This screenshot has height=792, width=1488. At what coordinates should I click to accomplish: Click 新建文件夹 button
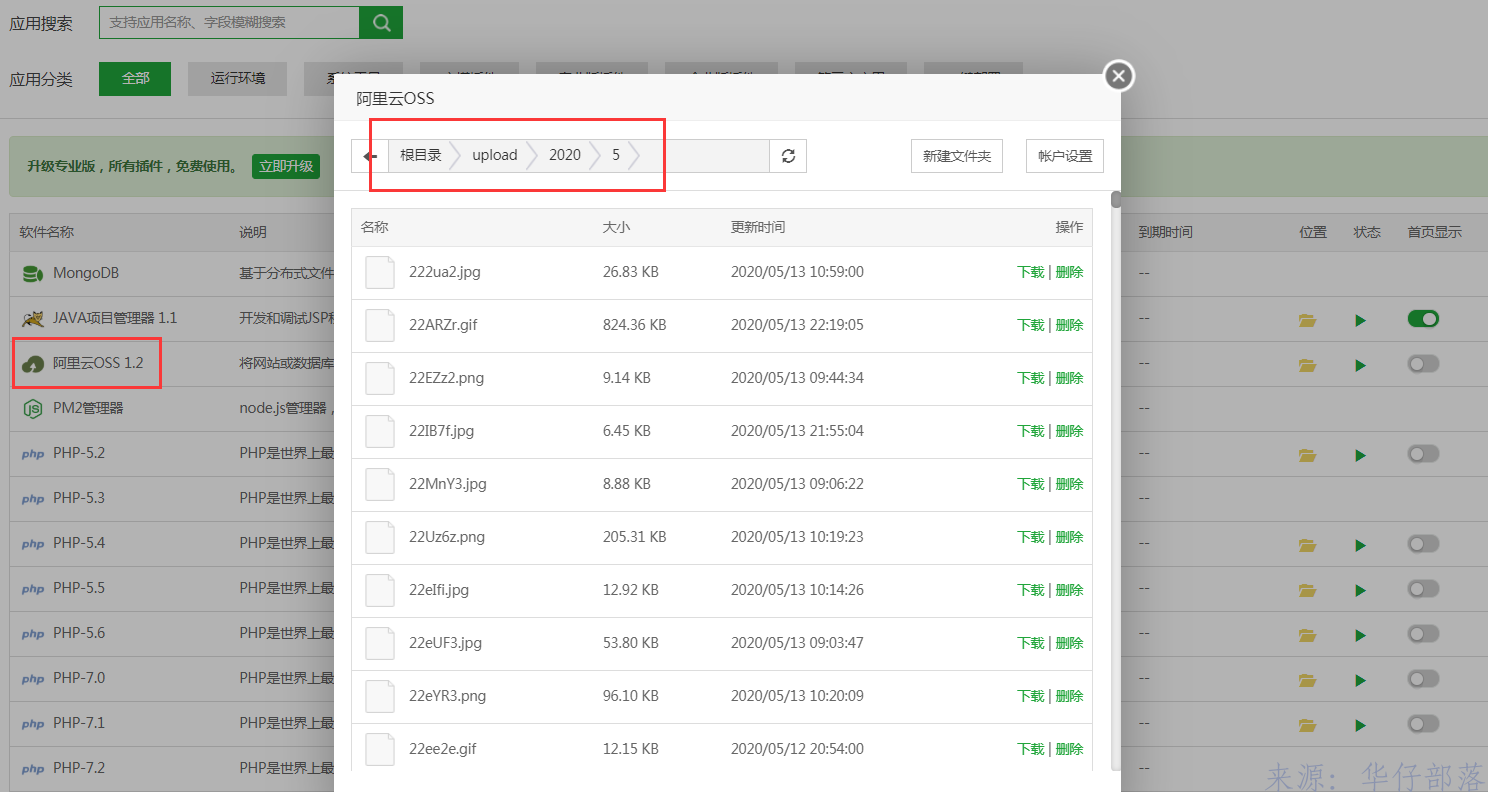pyautogui.click(x=957, y=156)
